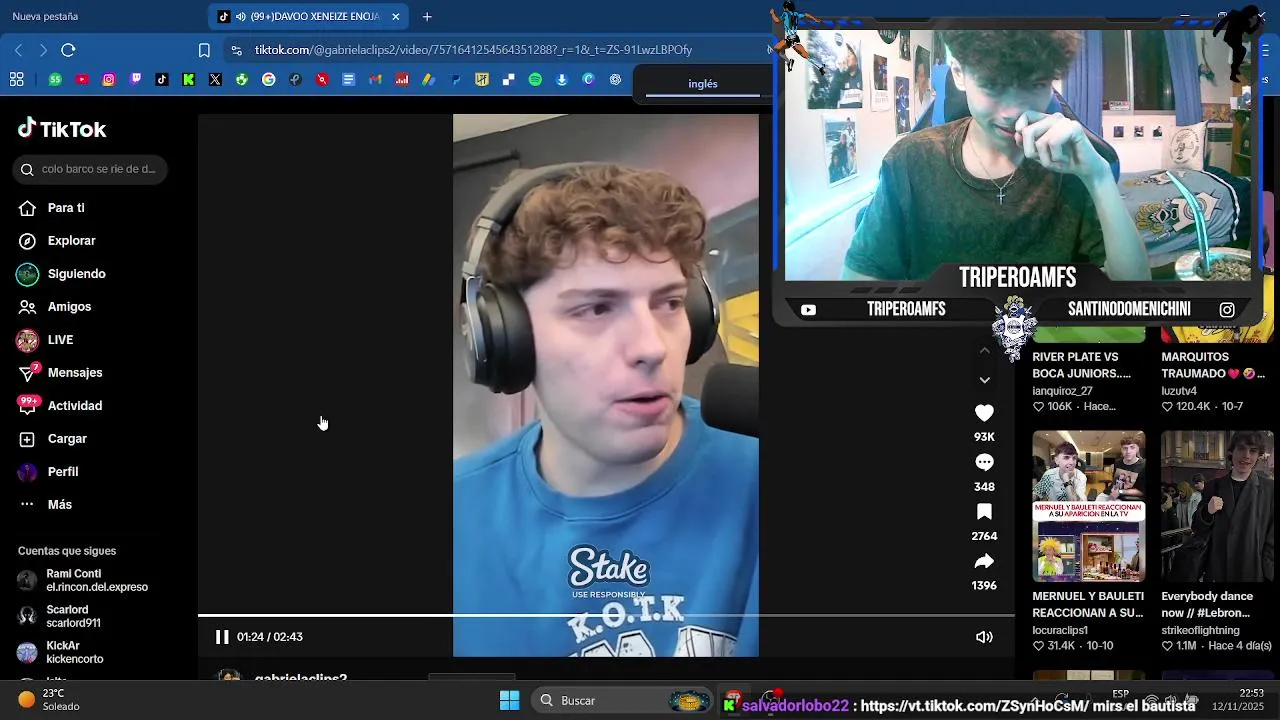This screenshot has height=720, width=1280.
Task: Open the Cargar upload page
Action: 67,439
